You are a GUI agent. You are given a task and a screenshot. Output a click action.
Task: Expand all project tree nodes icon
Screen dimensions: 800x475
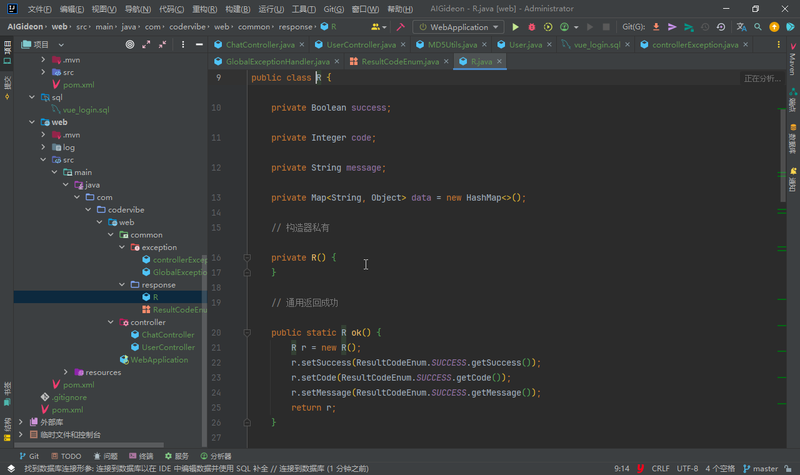(146, 45)
